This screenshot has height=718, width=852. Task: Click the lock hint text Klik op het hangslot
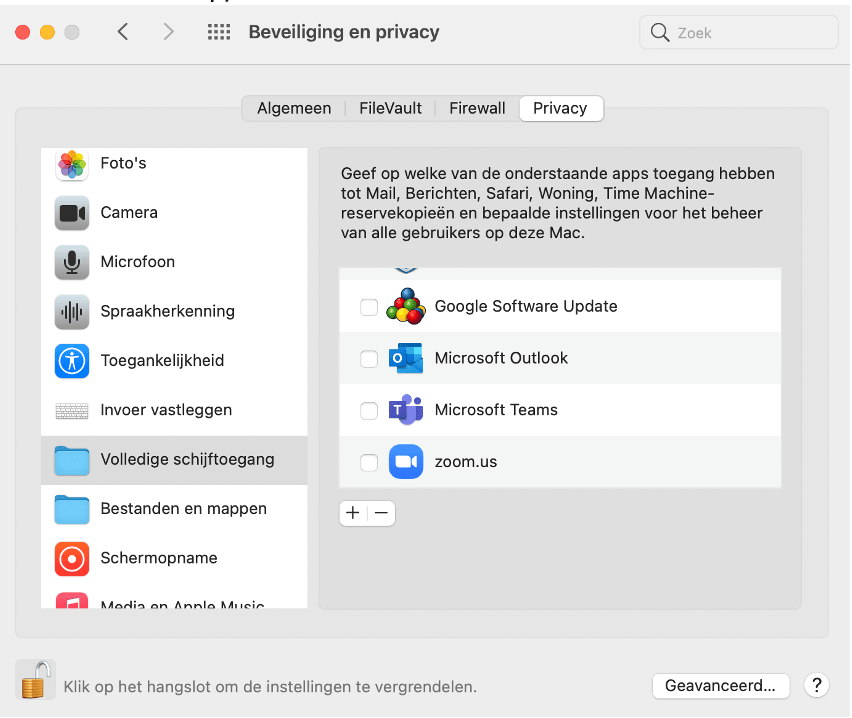[270, 687]
